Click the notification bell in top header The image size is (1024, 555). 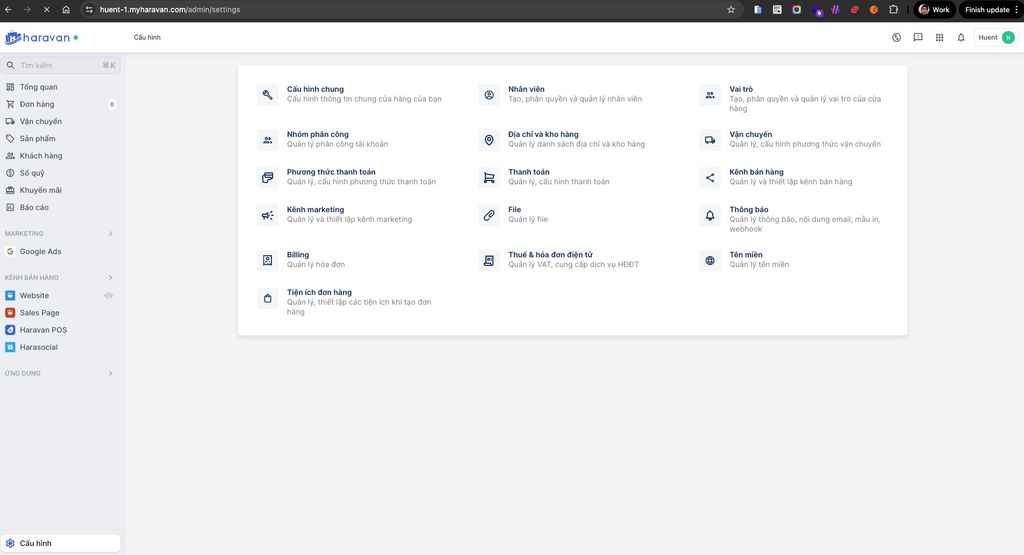tap(961, 38)
